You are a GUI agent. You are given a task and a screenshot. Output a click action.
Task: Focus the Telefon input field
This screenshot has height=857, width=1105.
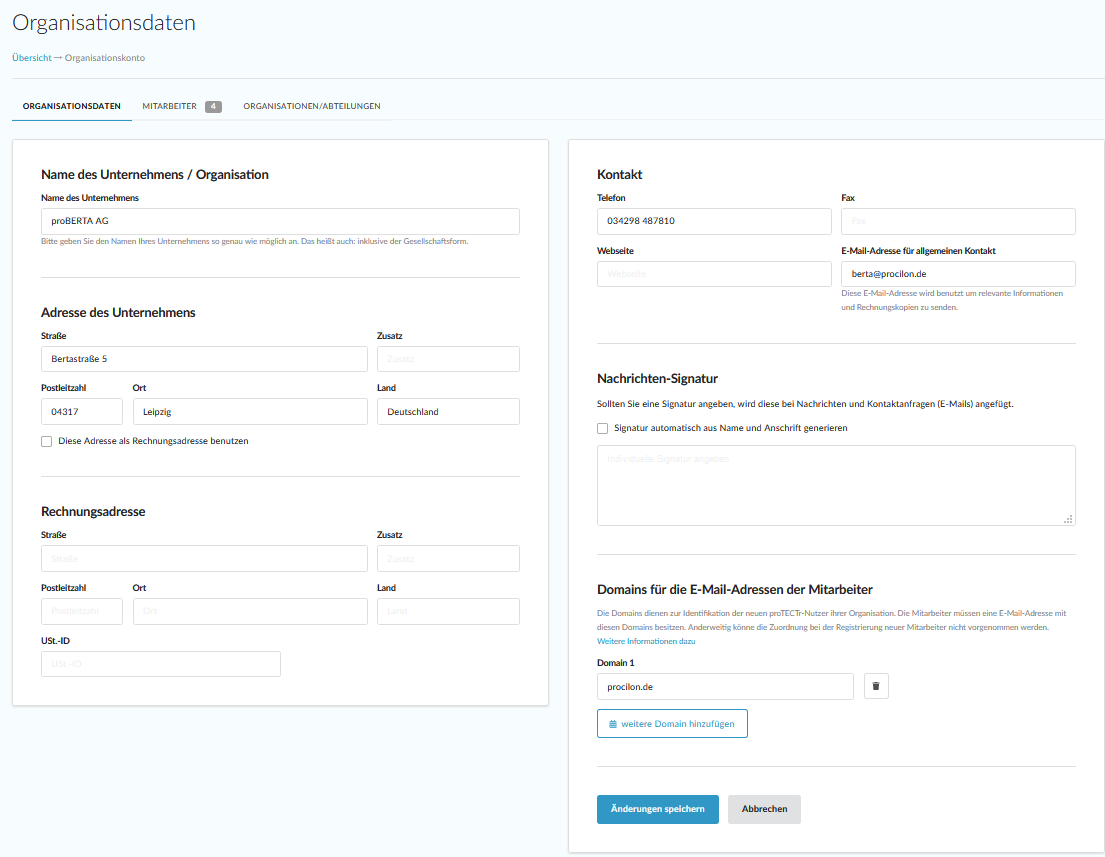(x=713, y=221)
